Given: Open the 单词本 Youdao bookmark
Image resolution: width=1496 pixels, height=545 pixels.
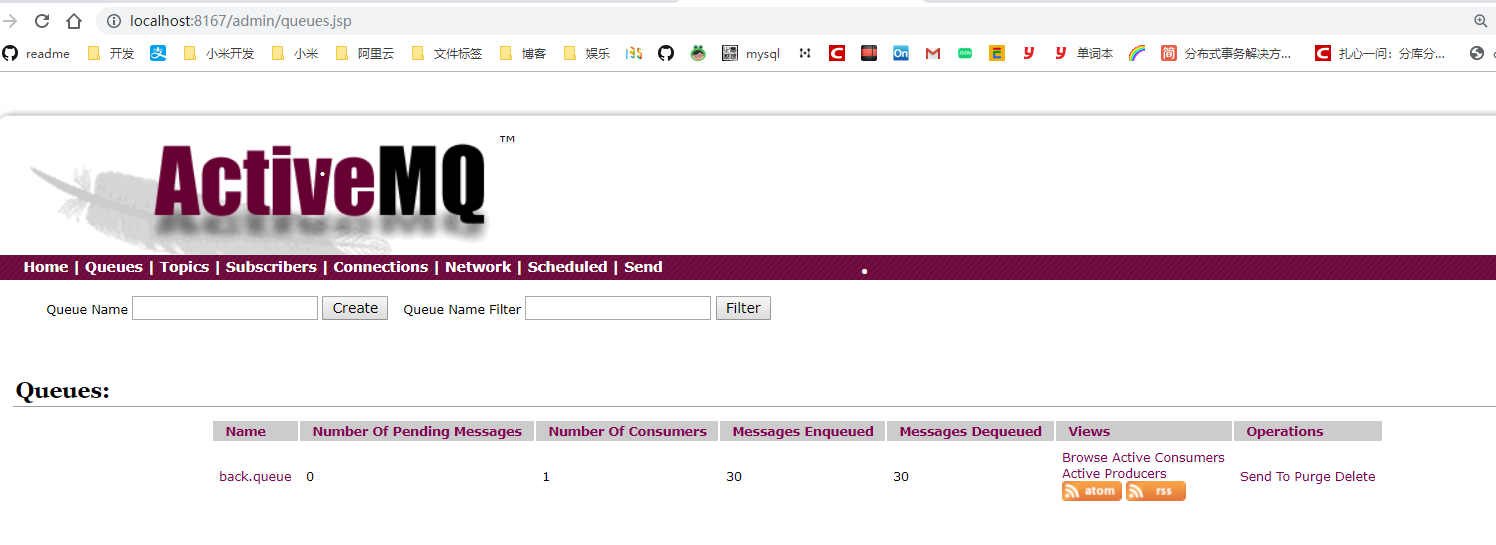Looking at the screenshot, I should click(1084, 54).
